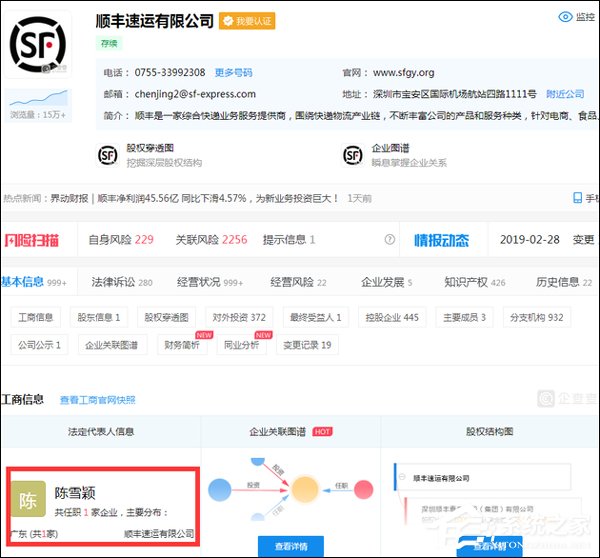Select the 变更记录 19 sub-tab
Image resolution: width=600 pixels, height=558 pixels.
click(307, 345)
